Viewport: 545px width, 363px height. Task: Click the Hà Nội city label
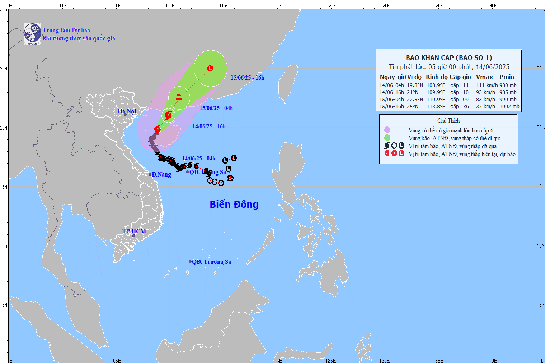127,111
